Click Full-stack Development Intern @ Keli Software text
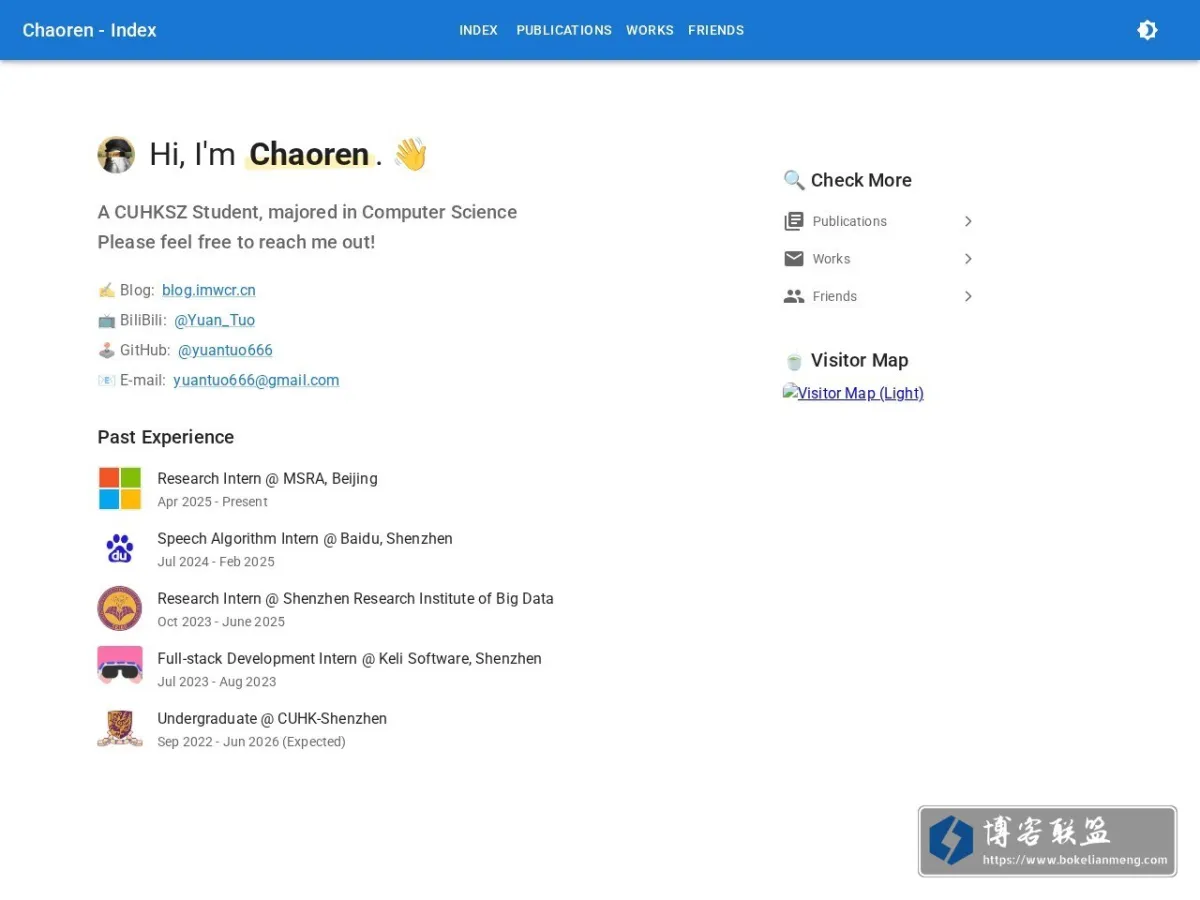The image size is (1200, 900). click(x=349, y=658)
